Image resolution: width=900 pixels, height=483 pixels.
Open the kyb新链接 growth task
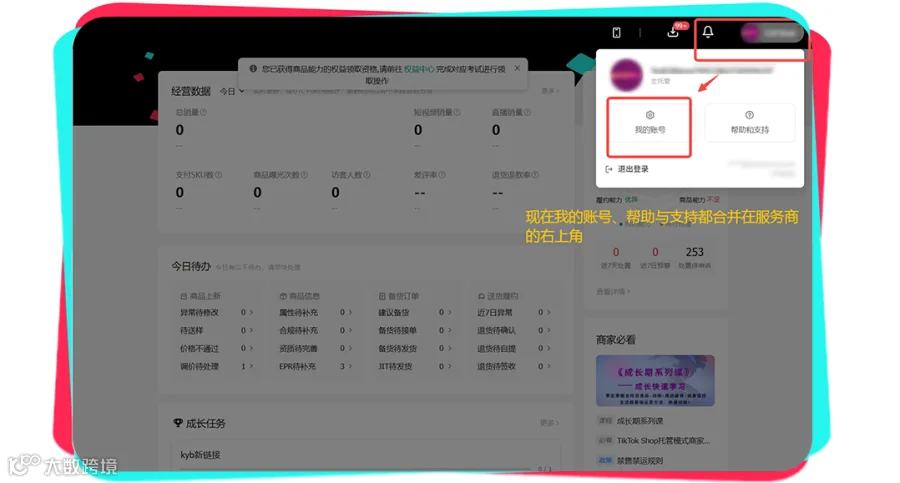200,455
